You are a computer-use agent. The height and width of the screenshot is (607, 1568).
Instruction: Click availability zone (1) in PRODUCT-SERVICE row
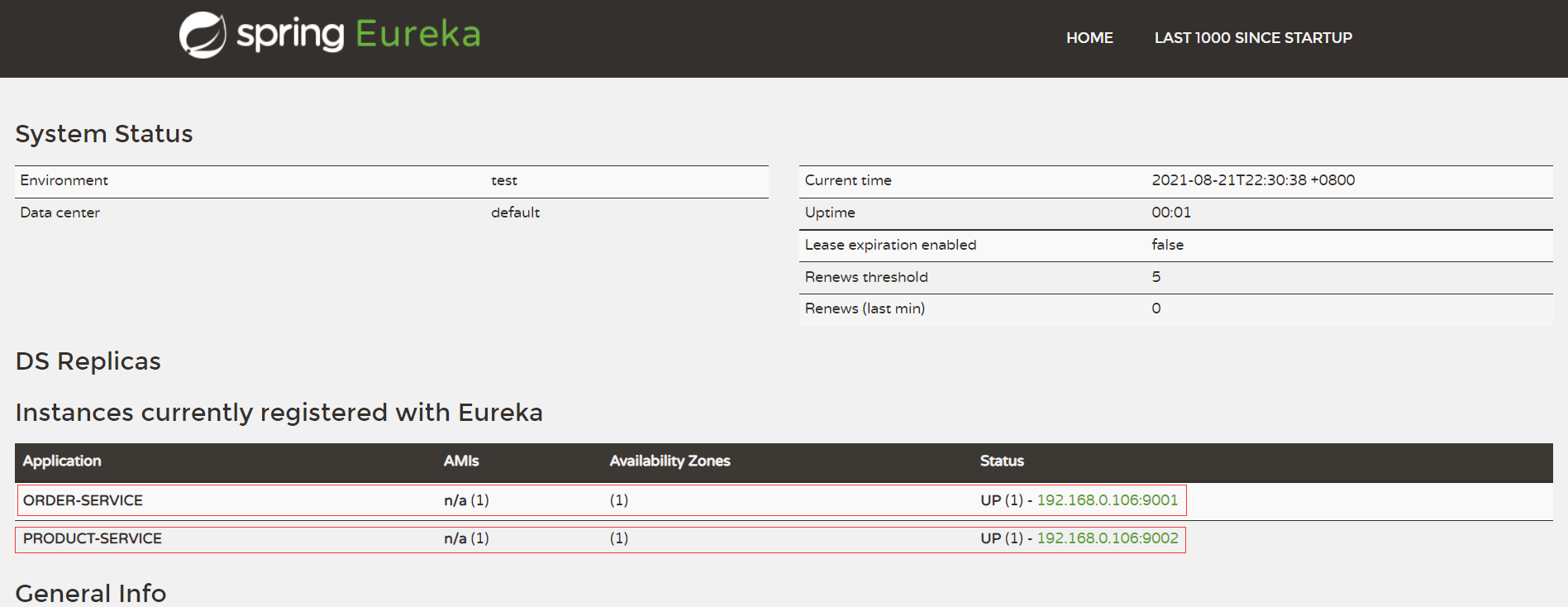point(619,538)
